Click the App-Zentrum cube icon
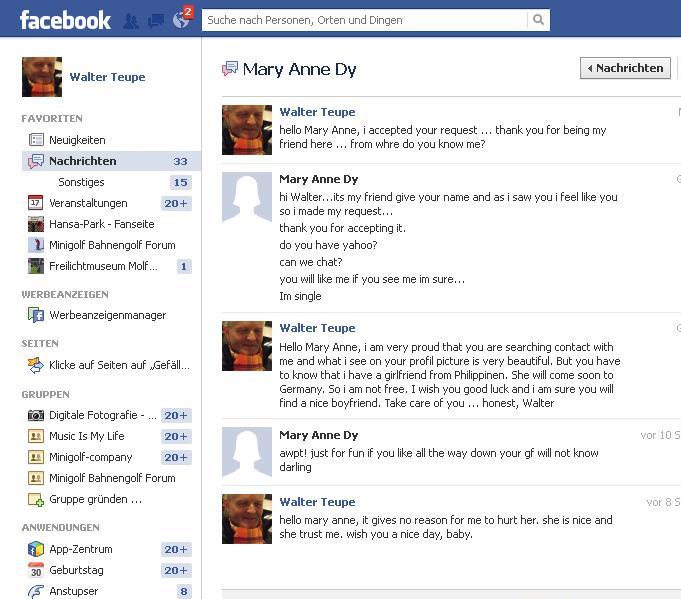Image resolution: width=681 pixels, height=599 pixels. point(36,549)
